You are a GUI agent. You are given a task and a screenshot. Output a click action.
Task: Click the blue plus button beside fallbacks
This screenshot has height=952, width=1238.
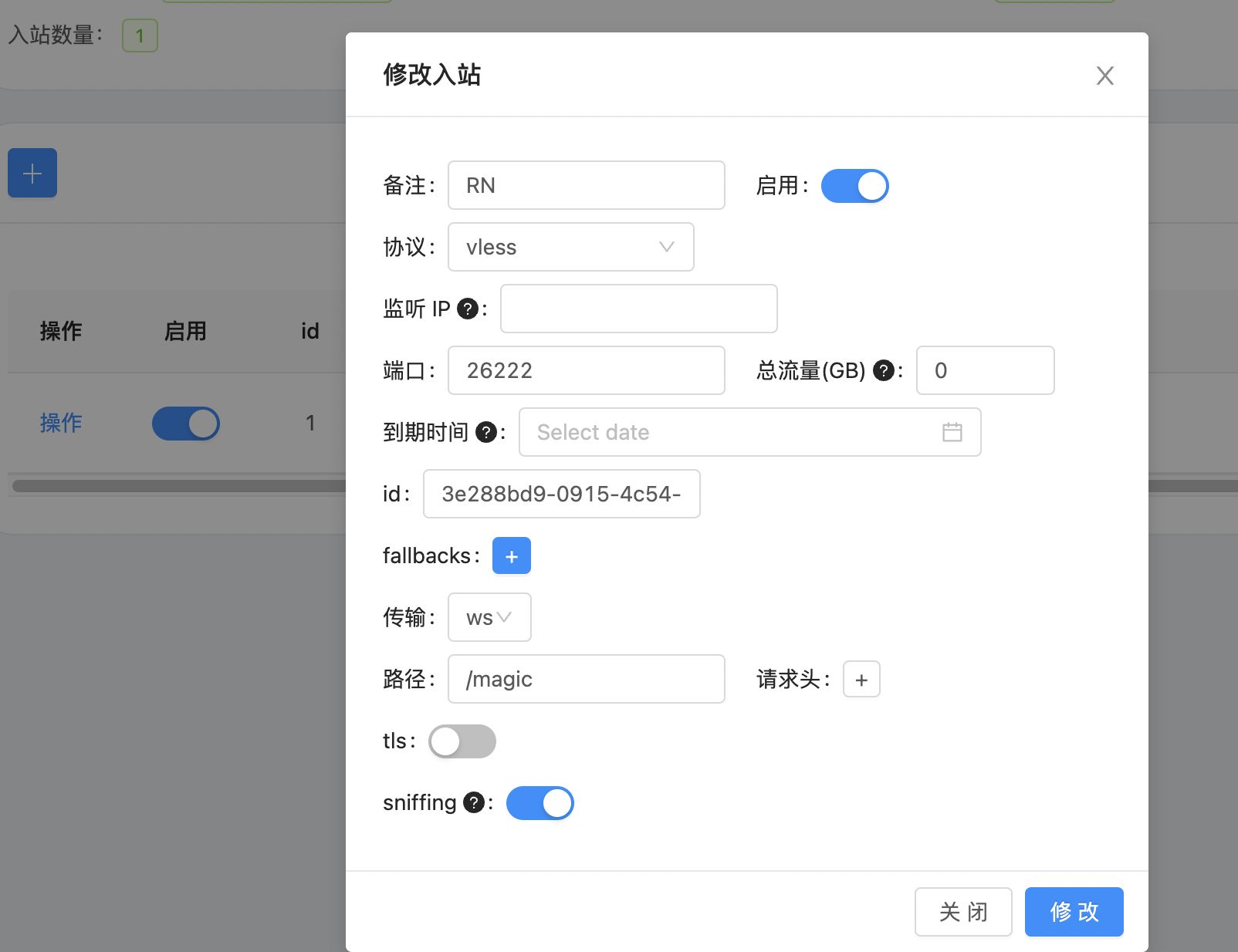[511, 555]
